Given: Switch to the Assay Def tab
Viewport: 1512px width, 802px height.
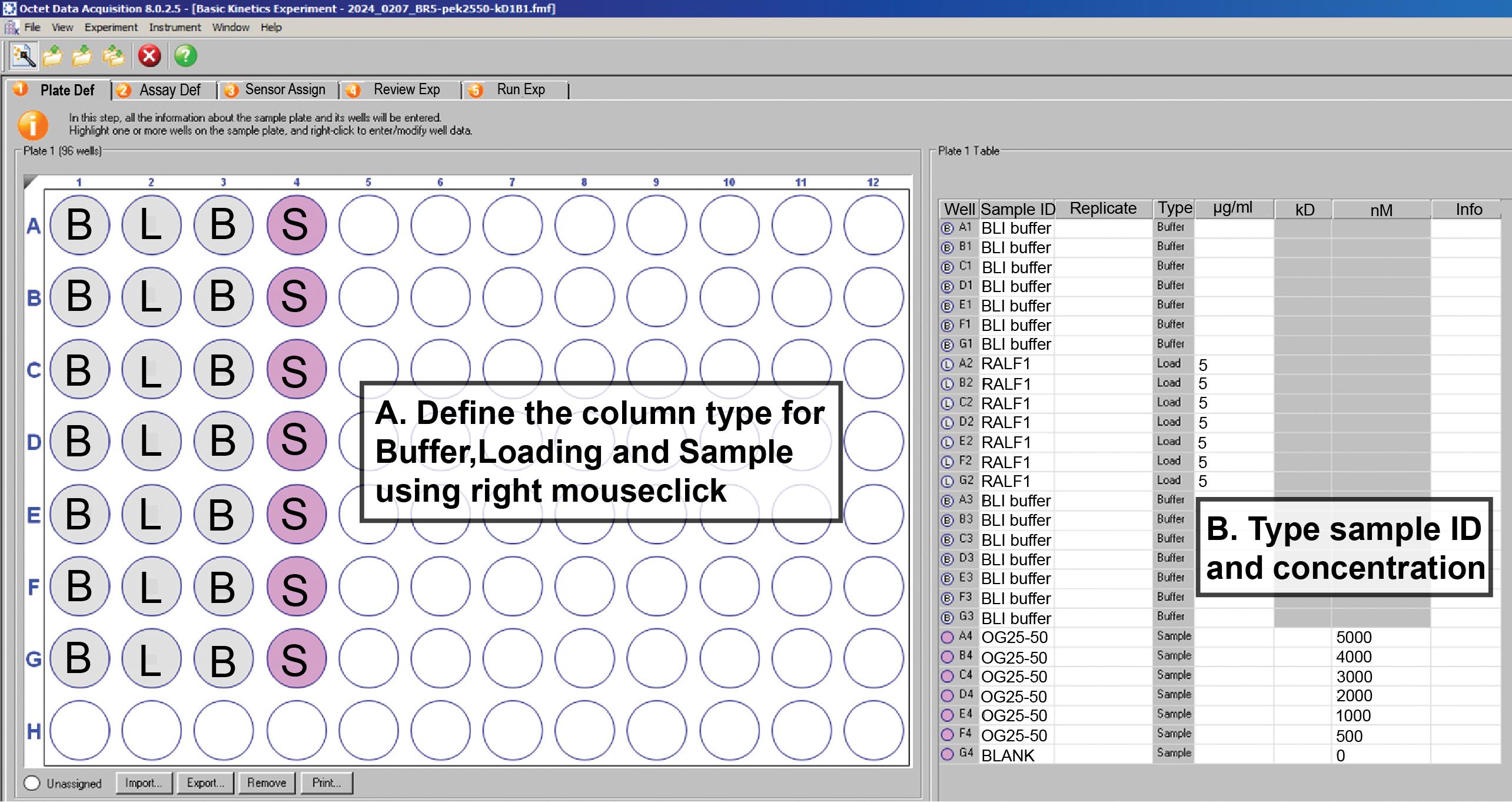Looking at the screenshot, I should pos(165,90).
